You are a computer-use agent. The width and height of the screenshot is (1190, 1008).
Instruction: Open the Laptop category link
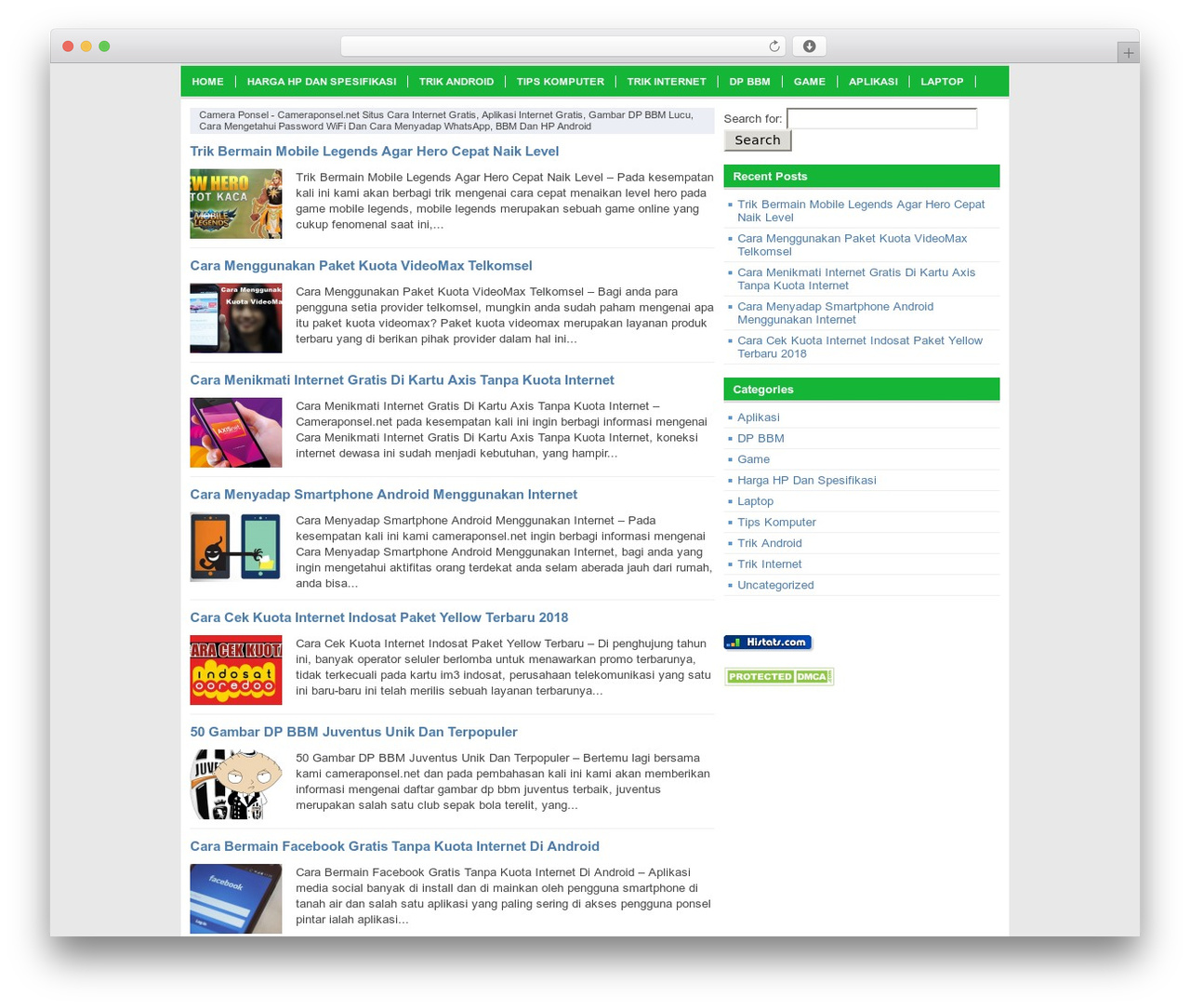756,501
